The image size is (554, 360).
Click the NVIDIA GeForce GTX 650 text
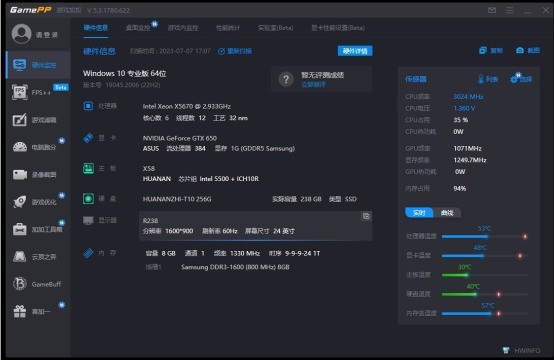[180, 138]
